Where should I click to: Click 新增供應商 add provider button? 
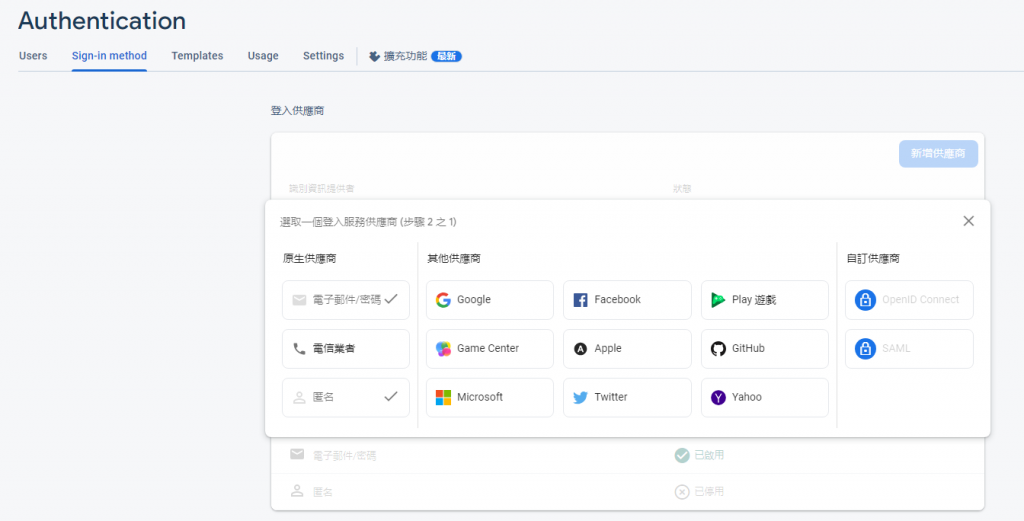(938, 153)
